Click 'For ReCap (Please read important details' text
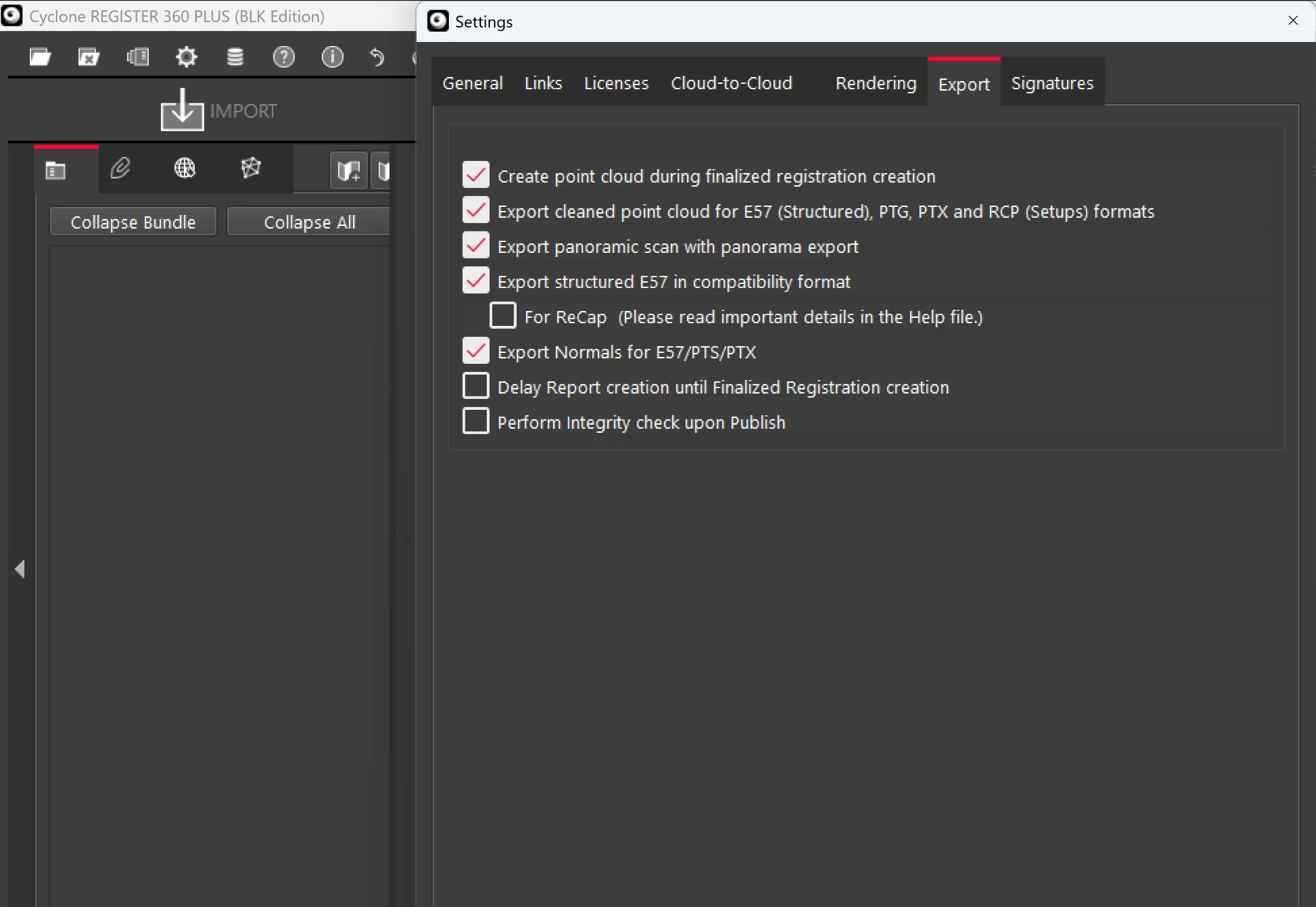This screenshot has height=907, width=1316. point(753,317)
